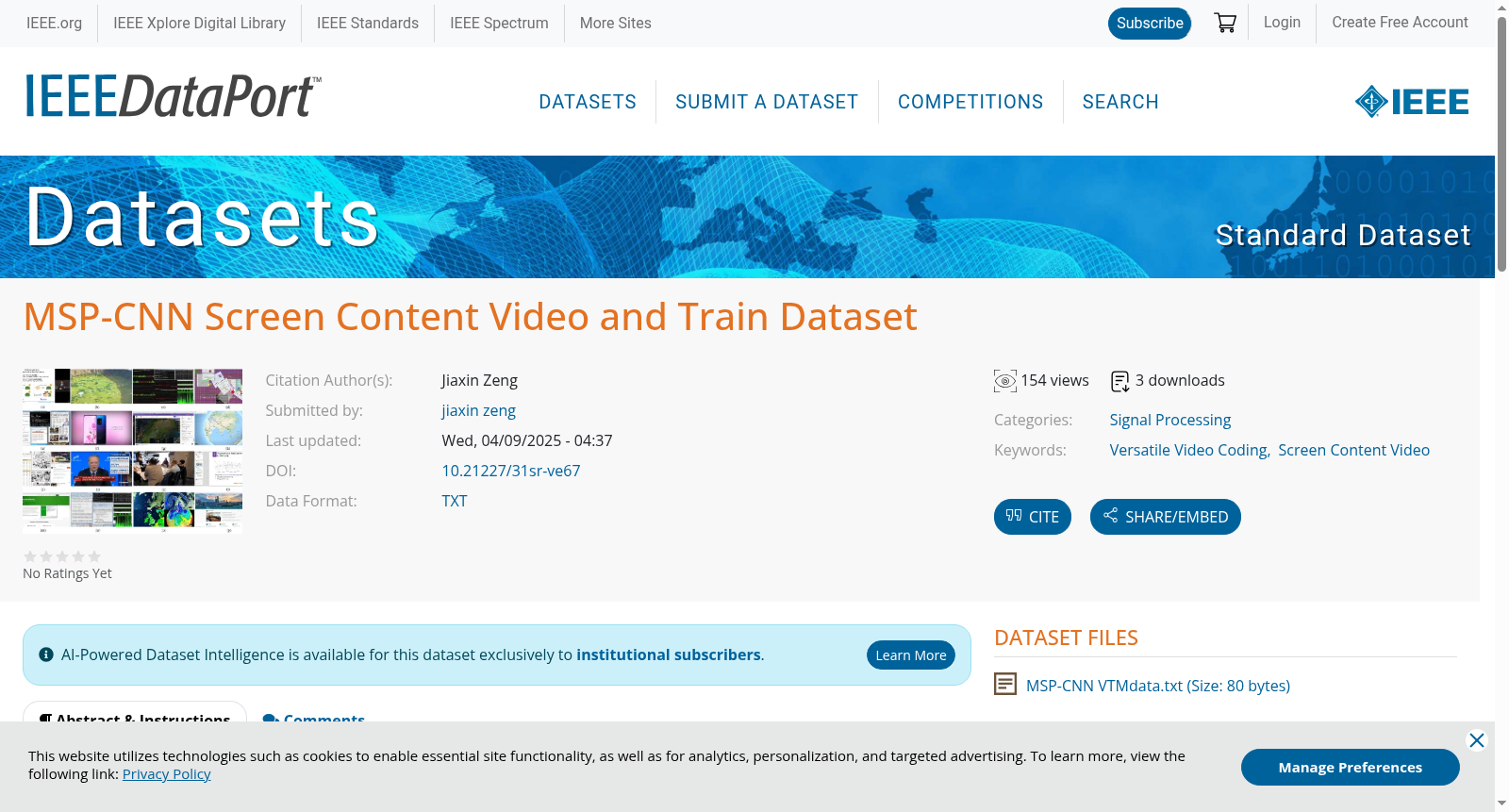1509x812 pixels.
Task: Open the DATASETS menu
Action: [588, 102]
